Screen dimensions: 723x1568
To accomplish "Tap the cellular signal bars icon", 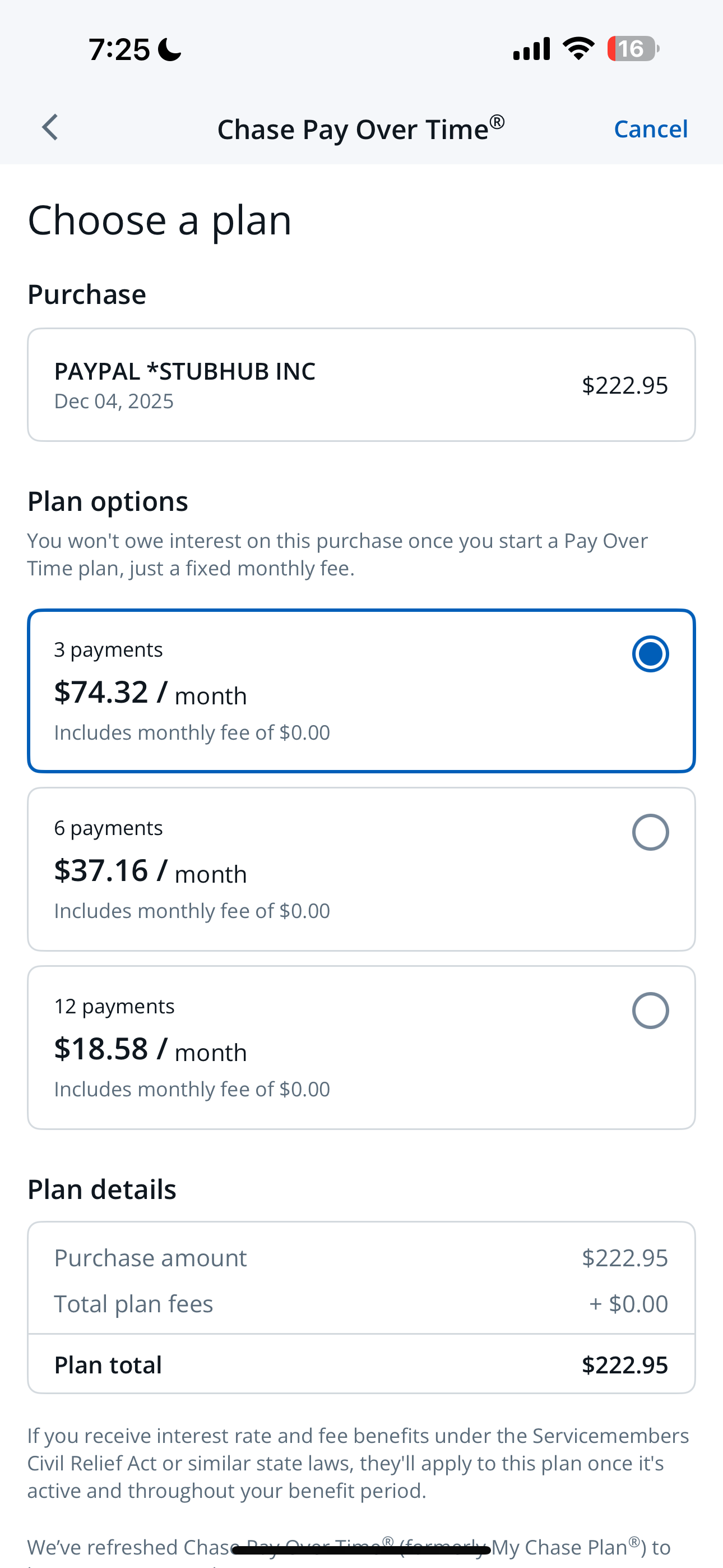I will coord(531,49).
